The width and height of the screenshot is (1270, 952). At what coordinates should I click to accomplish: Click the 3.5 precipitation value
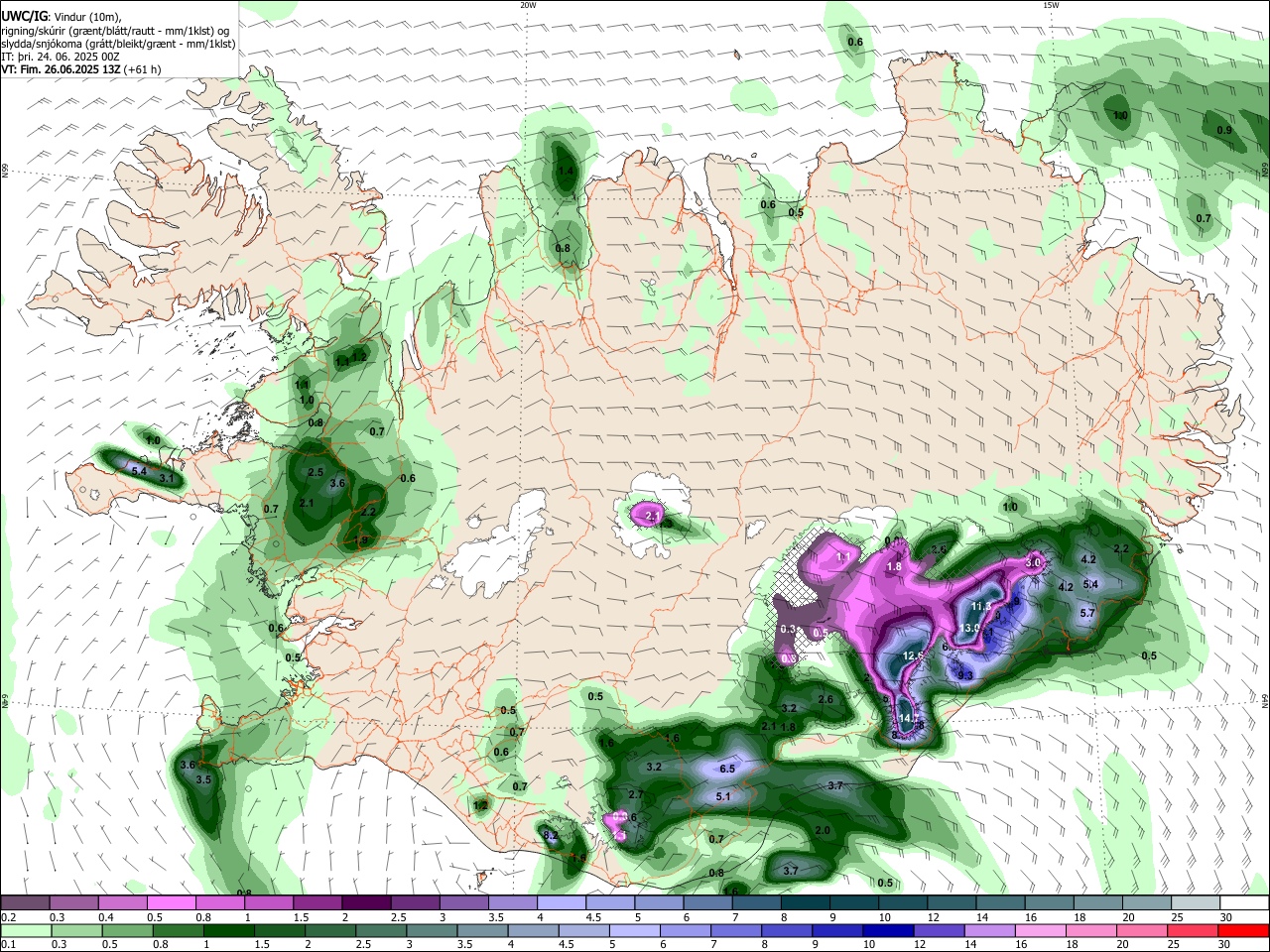click(x=203, y=780)
